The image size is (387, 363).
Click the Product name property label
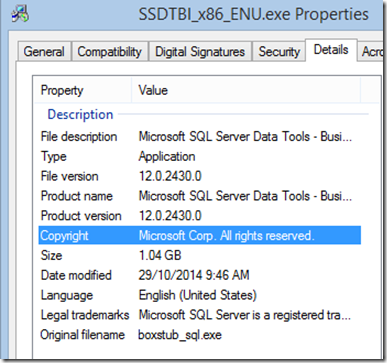[x=77, y=196]
